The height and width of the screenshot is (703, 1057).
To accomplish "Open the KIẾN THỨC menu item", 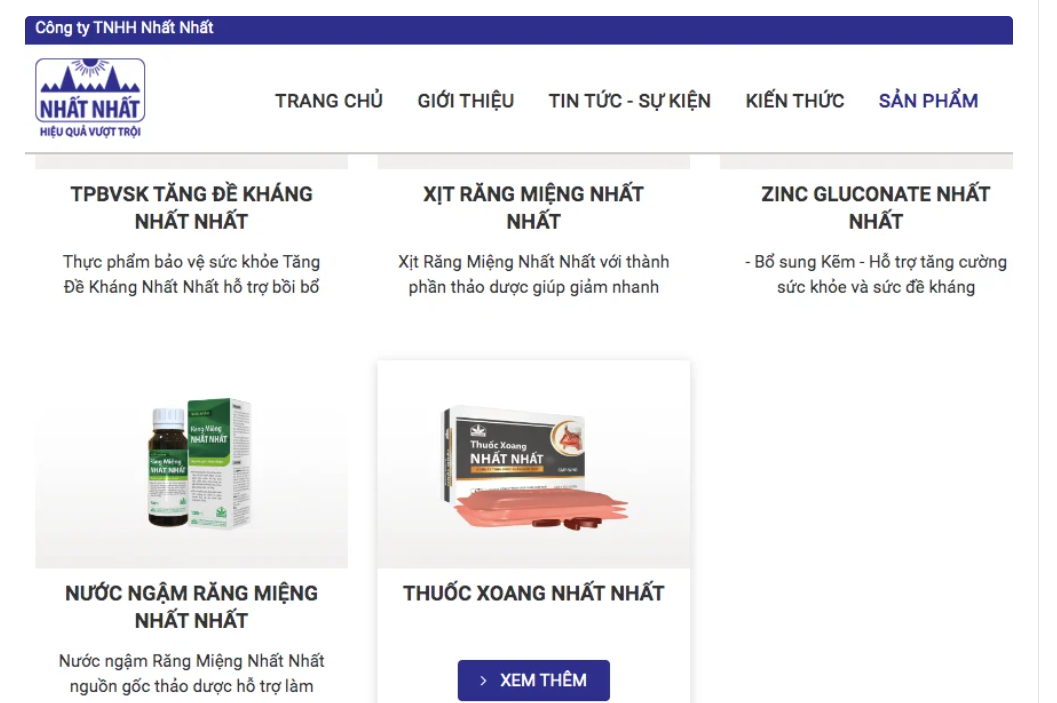I will point(795,101).
